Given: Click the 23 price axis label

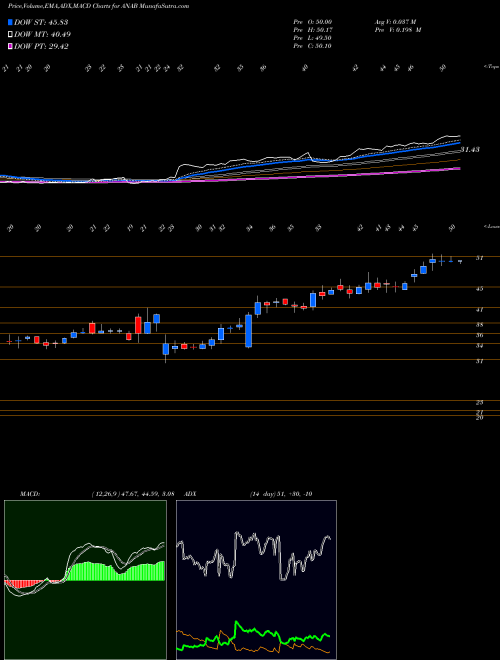Looking at the screenshot, I should [479, 402].
